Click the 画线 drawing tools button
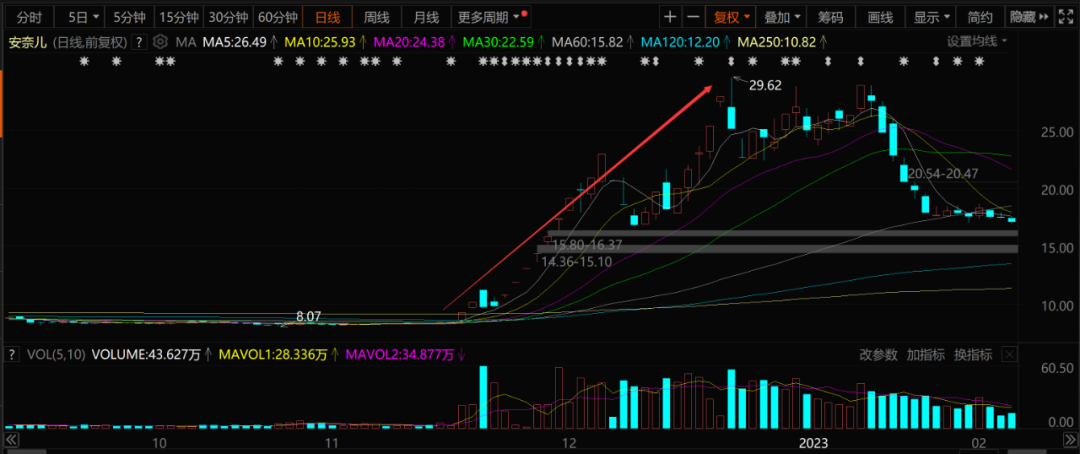The image size is (1080, 454). (x=880, y=16)
